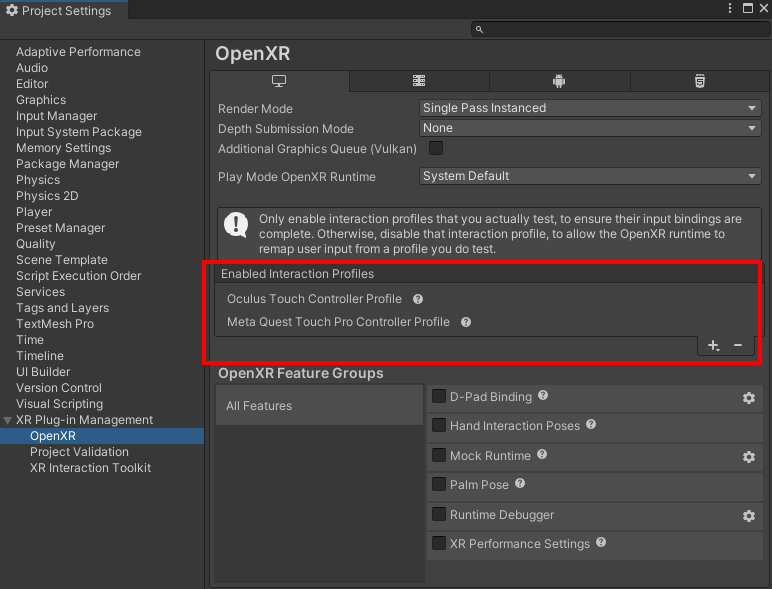Open the Mock Runtime settings gear
Viewport: 772px width, 589px height.
748,457
